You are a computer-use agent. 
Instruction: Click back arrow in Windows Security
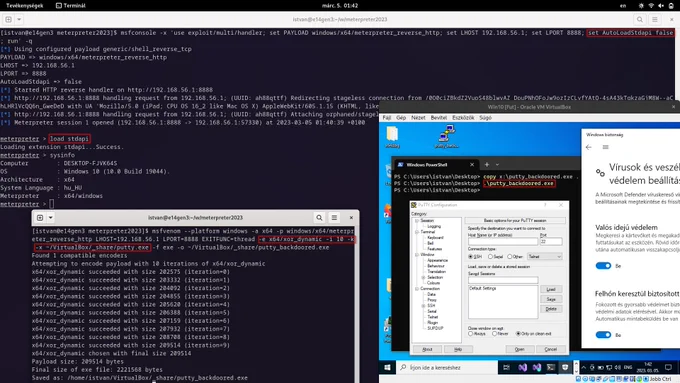588,147
